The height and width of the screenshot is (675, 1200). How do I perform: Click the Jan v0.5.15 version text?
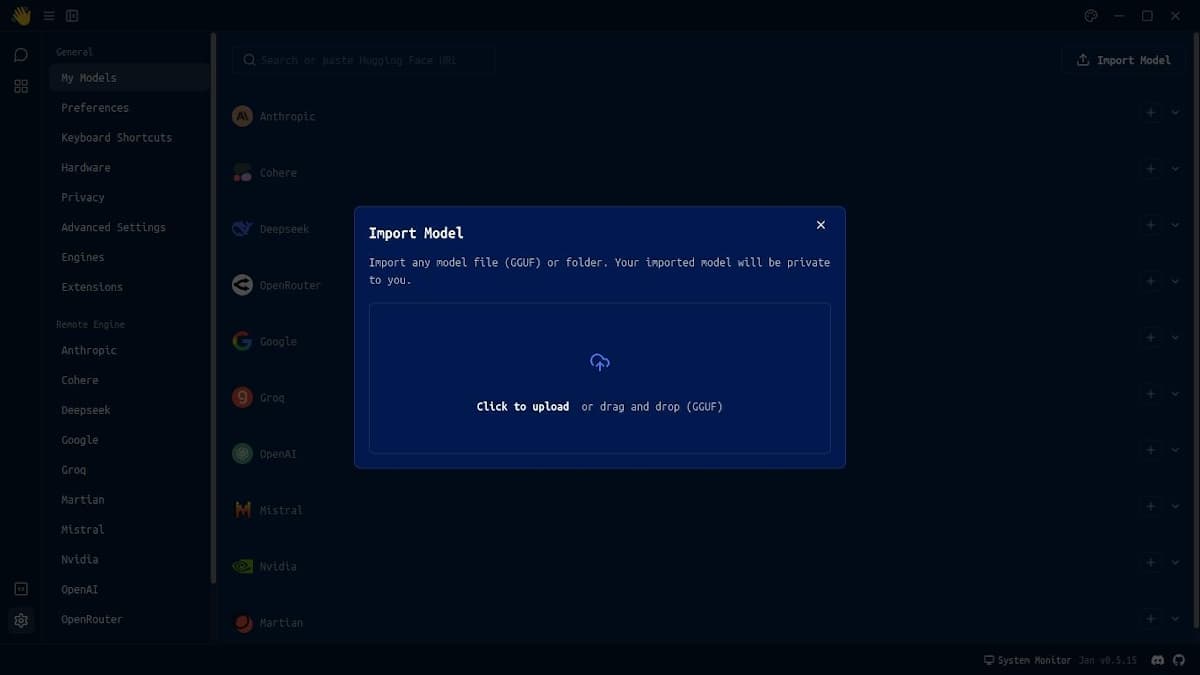1108,661
